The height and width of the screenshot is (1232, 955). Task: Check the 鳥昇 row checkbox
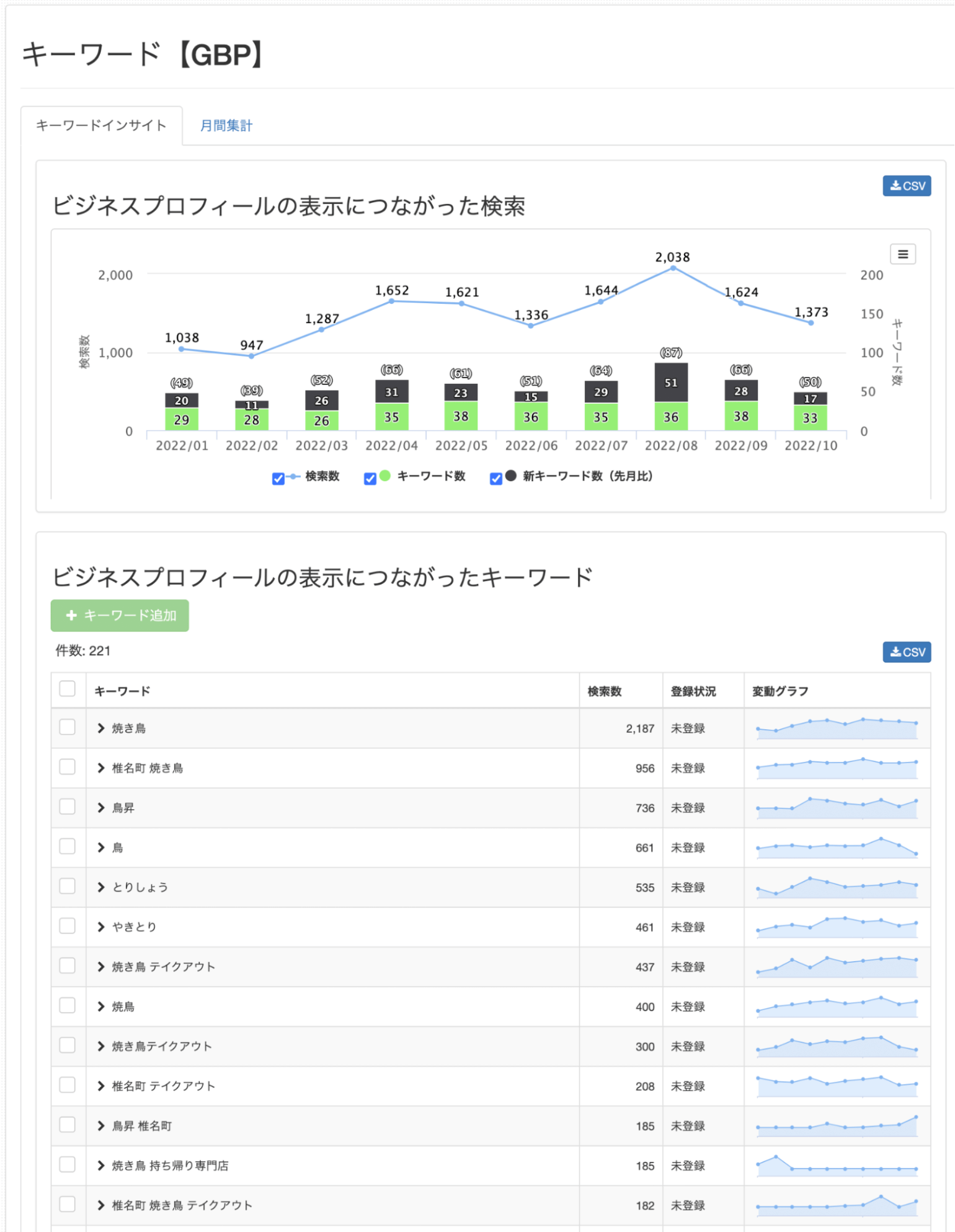click(x=67, y=806)
